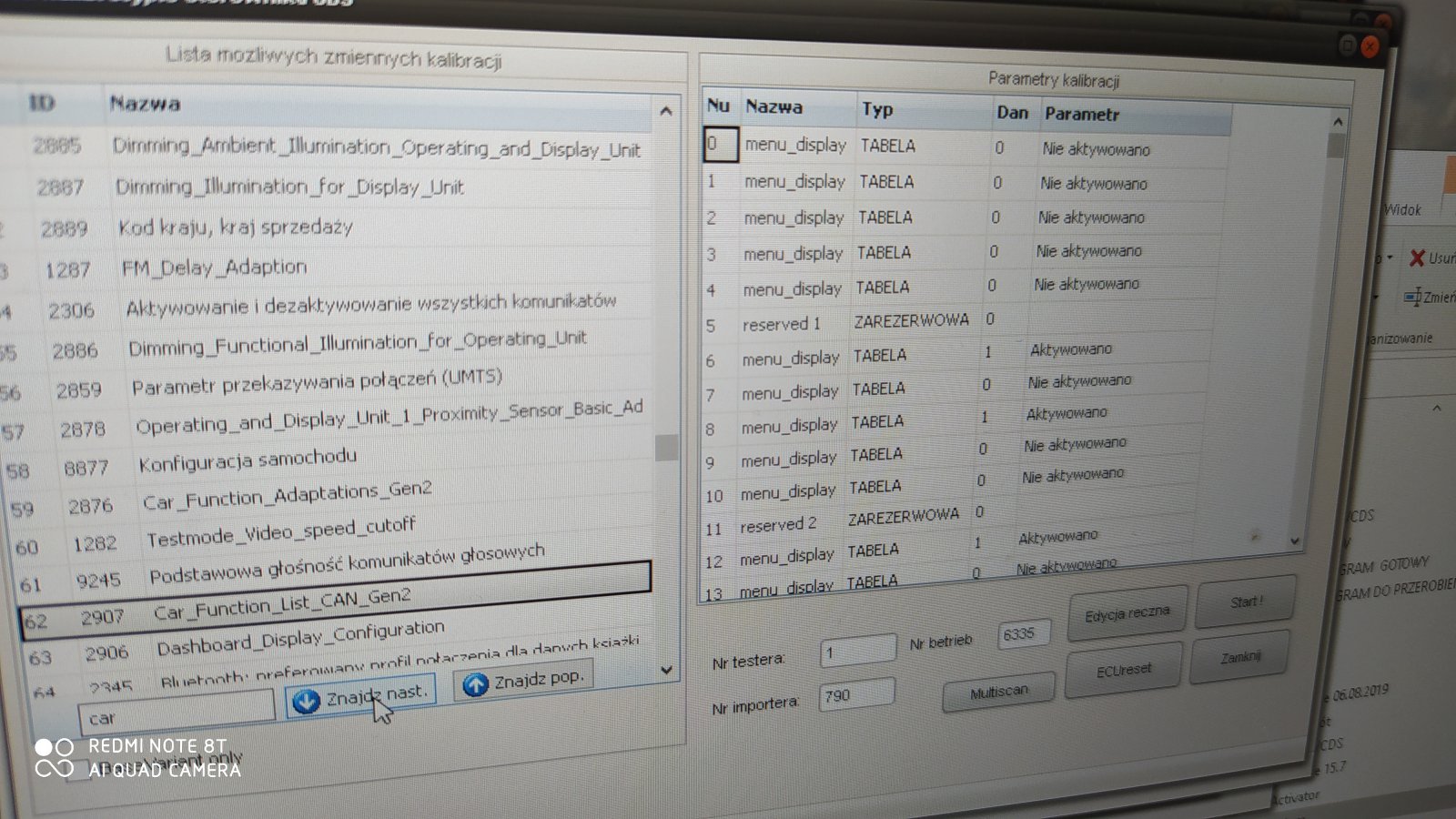Select row Operating_and_Display_Unit_1_Proximity_Sensor_Basic_Ad
The width and height of the screenshot is (1456, 819).
point(389,418)
